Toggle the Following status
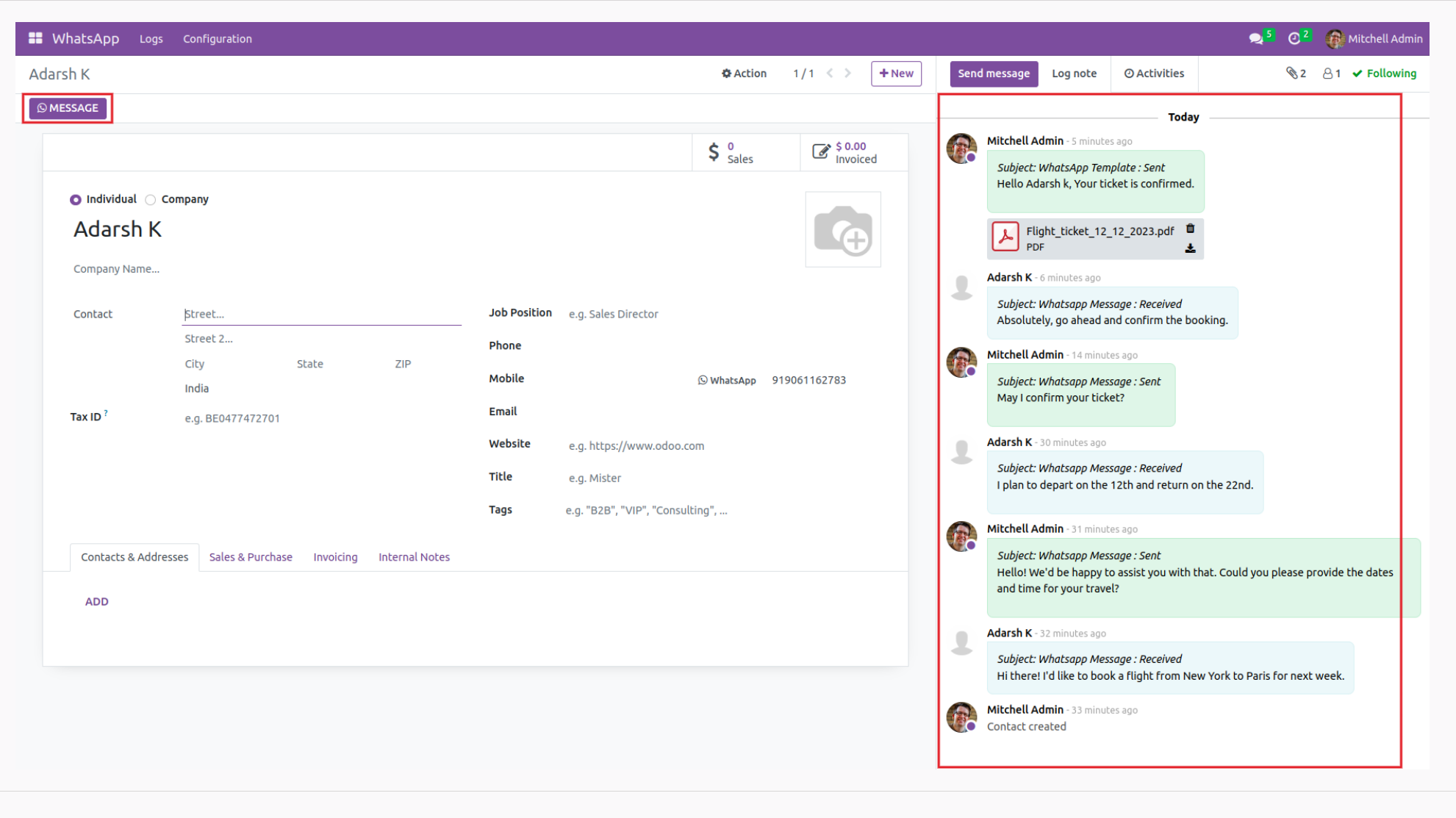1456x818 pixels. click(1384, 73)
